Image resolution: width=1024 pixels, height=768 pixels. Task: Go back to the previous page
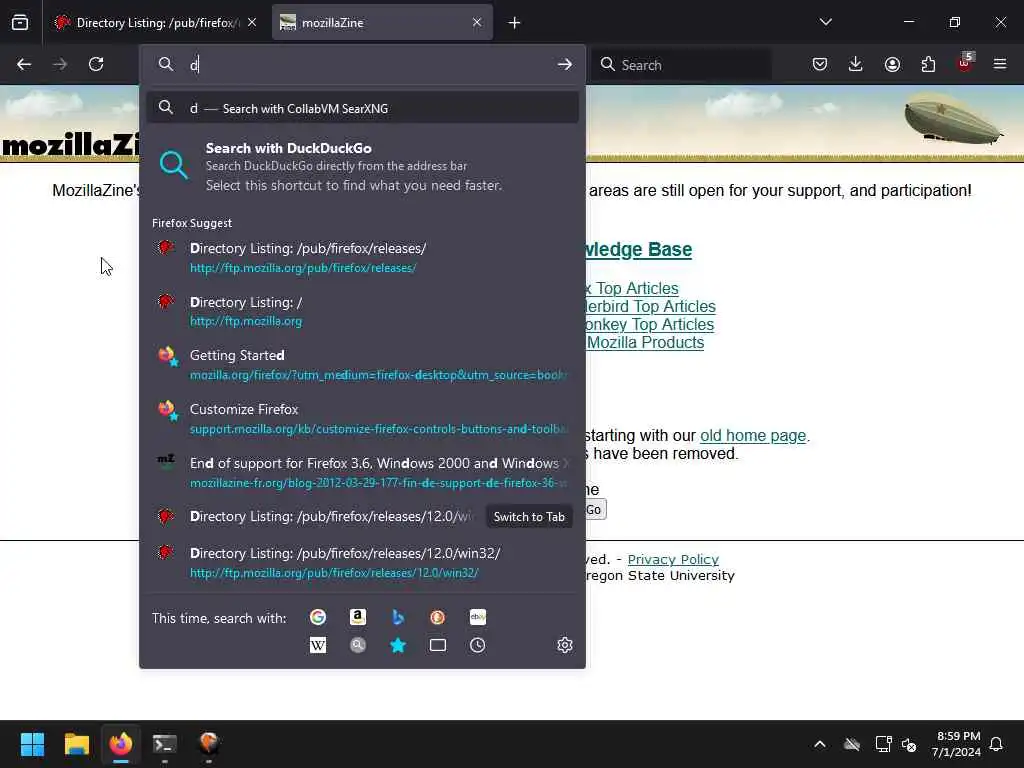pyautogui.click(x=24, y=64)
